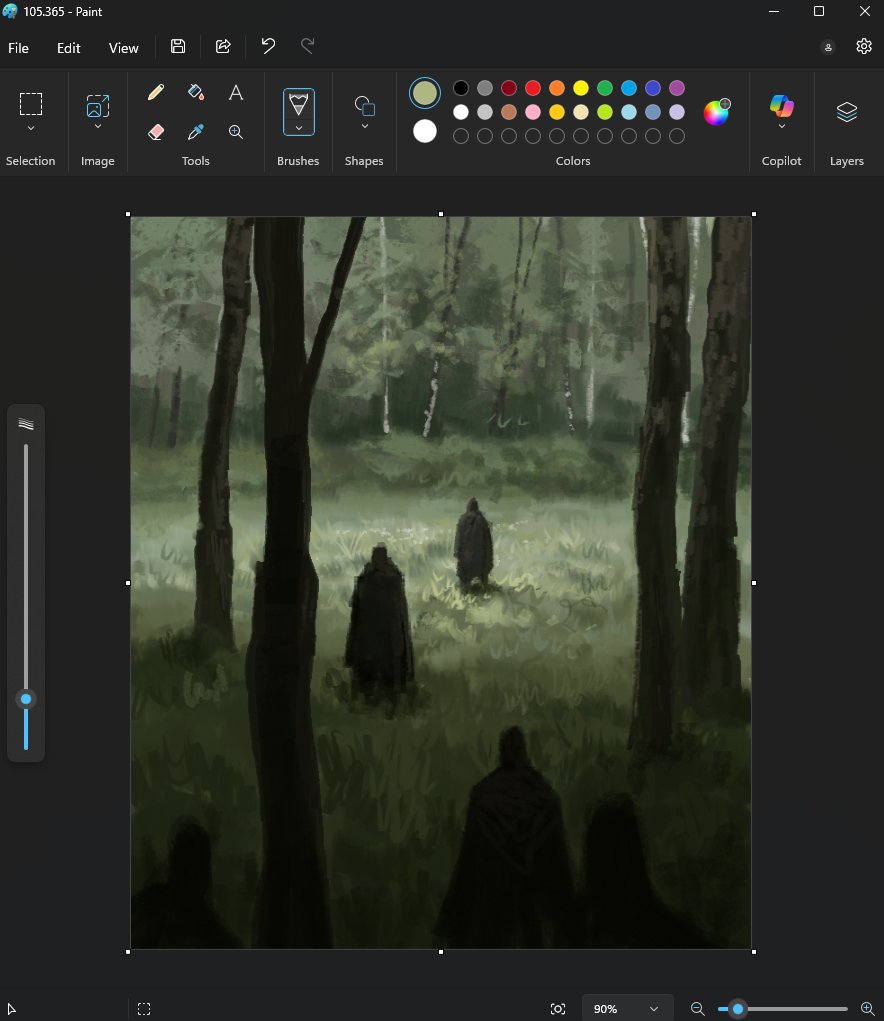Screen dimensions: 884x1021
Task: Pick the dark gray color swatch
Action: (x=485, y=88)
